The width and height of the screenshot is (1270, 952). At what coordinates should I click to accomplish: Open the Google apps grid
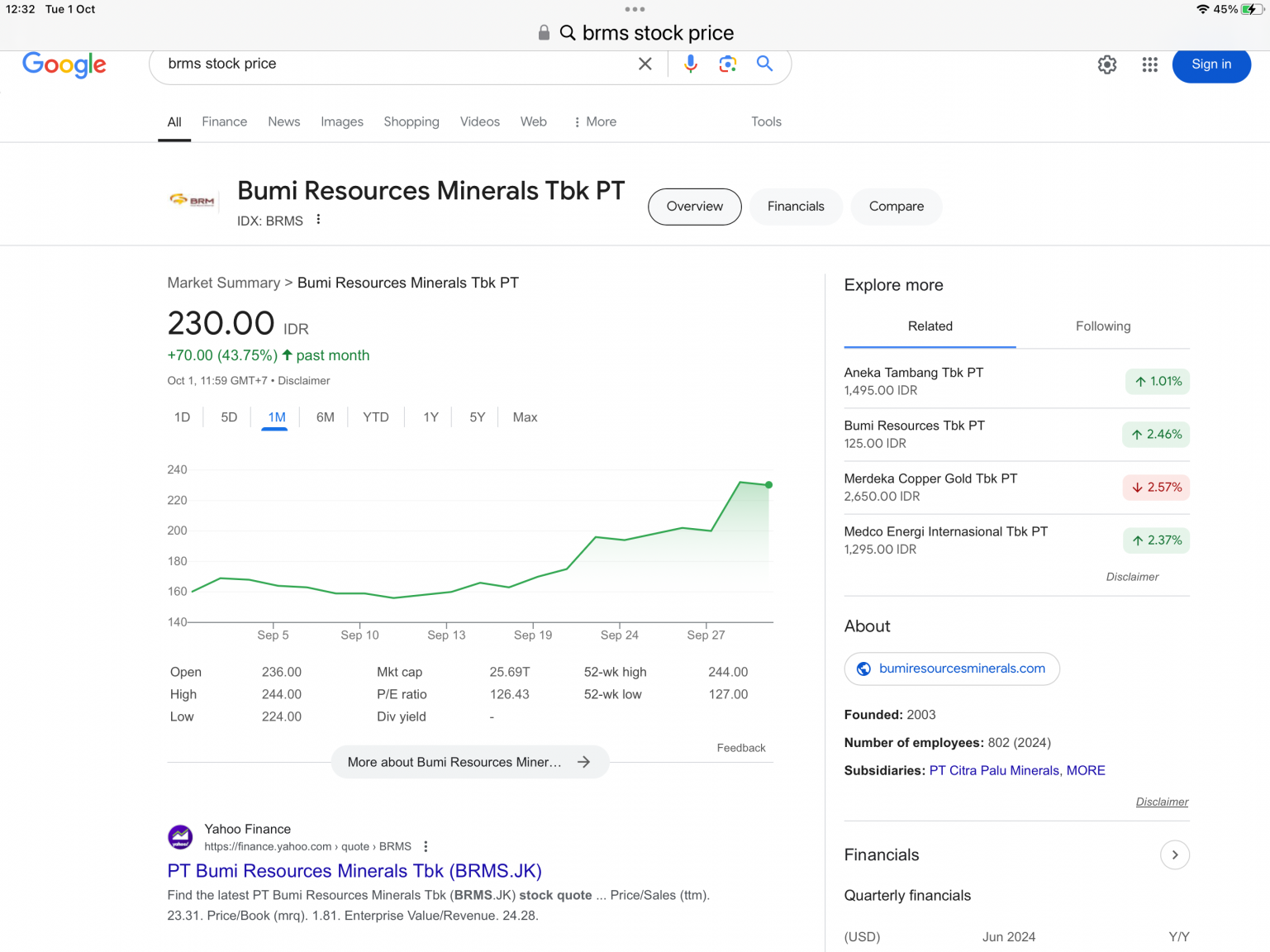point(1150,64)
